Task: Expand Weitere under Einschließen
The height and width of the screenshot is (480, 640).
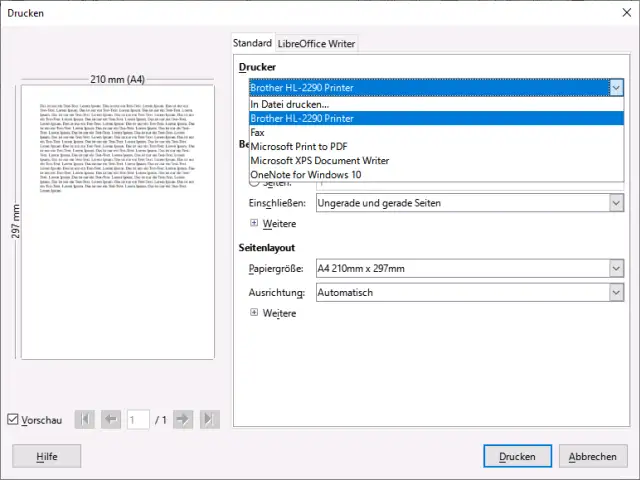Action: (254, 224)
